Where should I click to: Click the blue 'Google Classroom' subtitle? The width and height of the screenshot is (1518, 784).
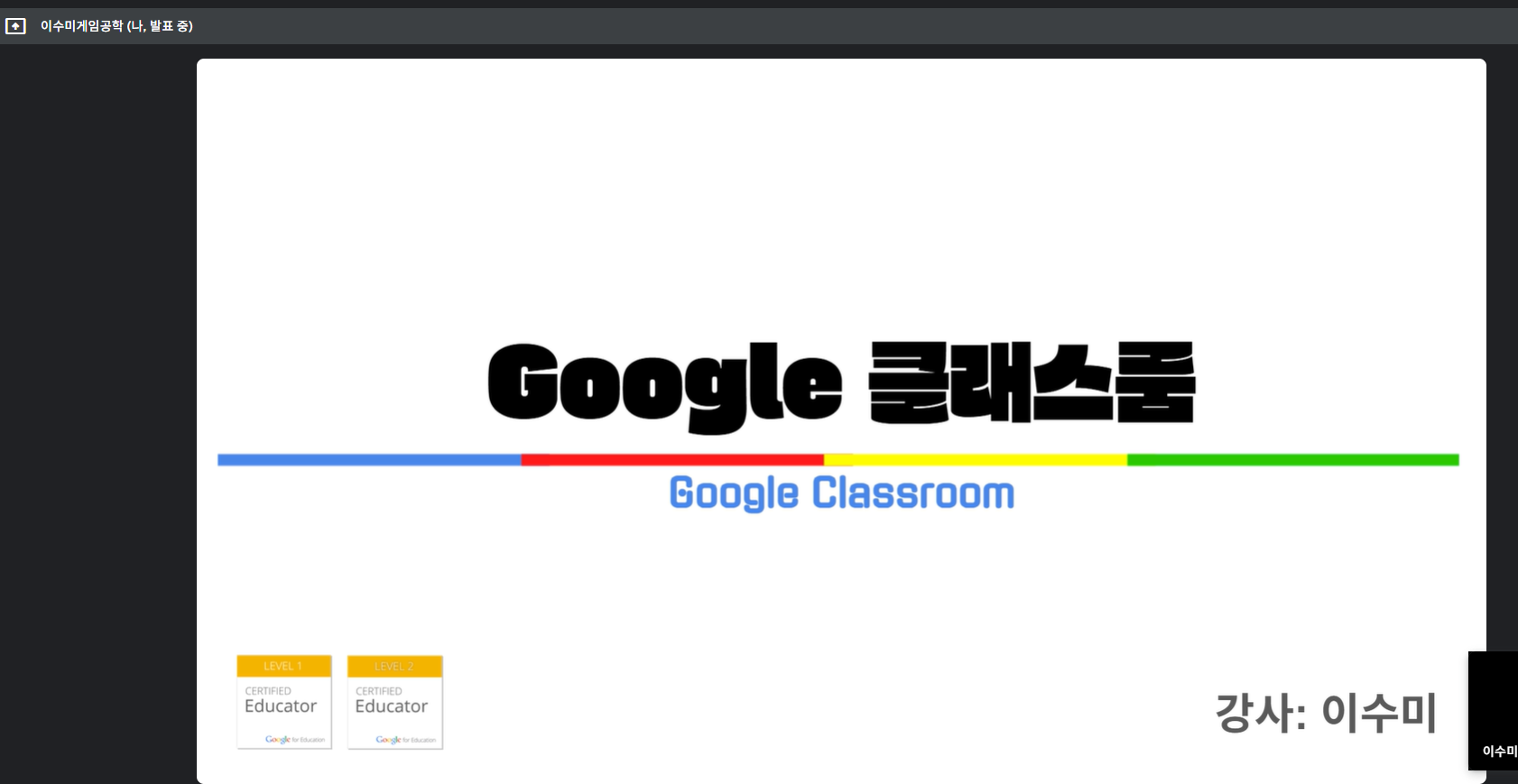point(841,493)
